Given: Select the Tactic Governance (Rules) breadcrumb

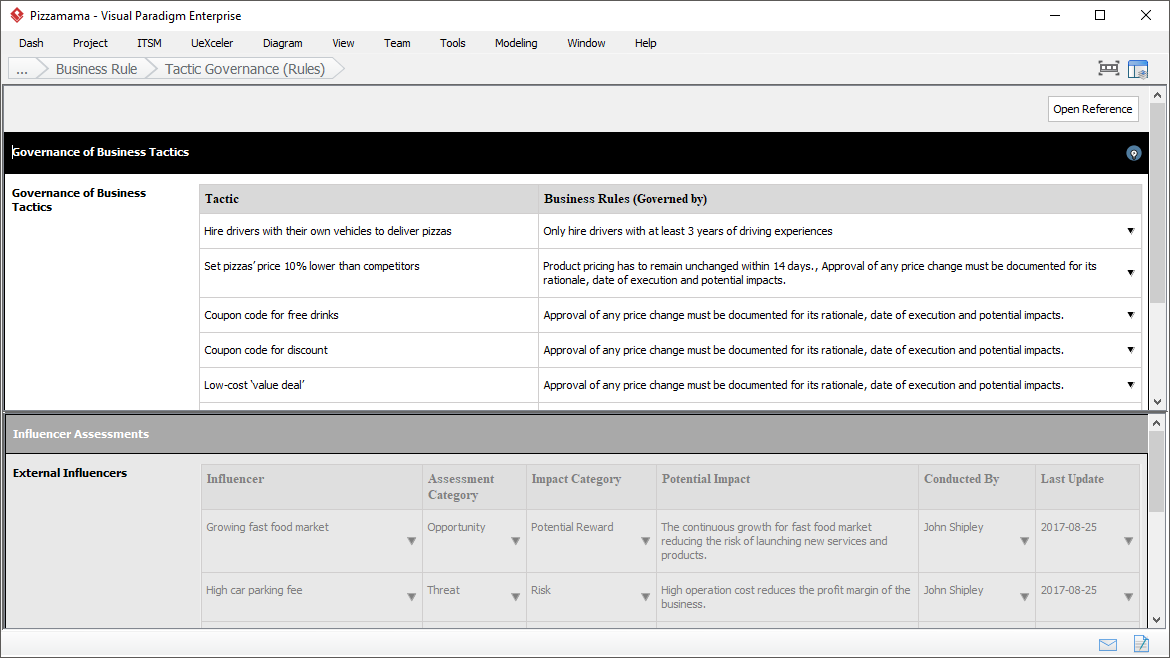Looking at the screenshot, I should 245,69.
